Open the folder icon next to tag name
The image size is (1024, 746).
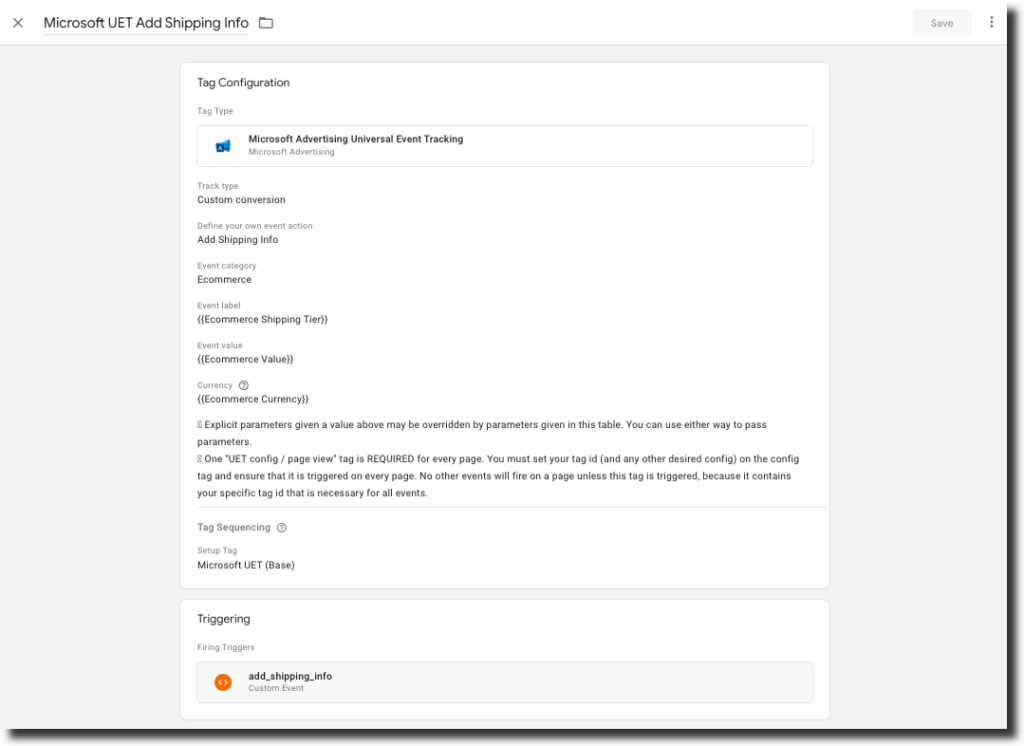pos(266,23)
